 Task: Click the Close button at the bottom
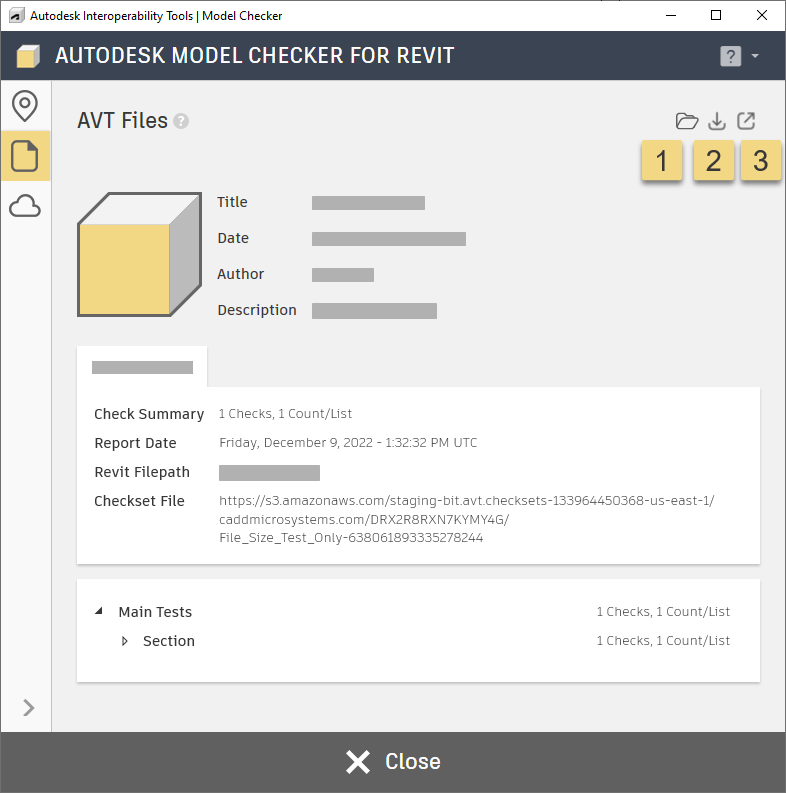(393, 762)
